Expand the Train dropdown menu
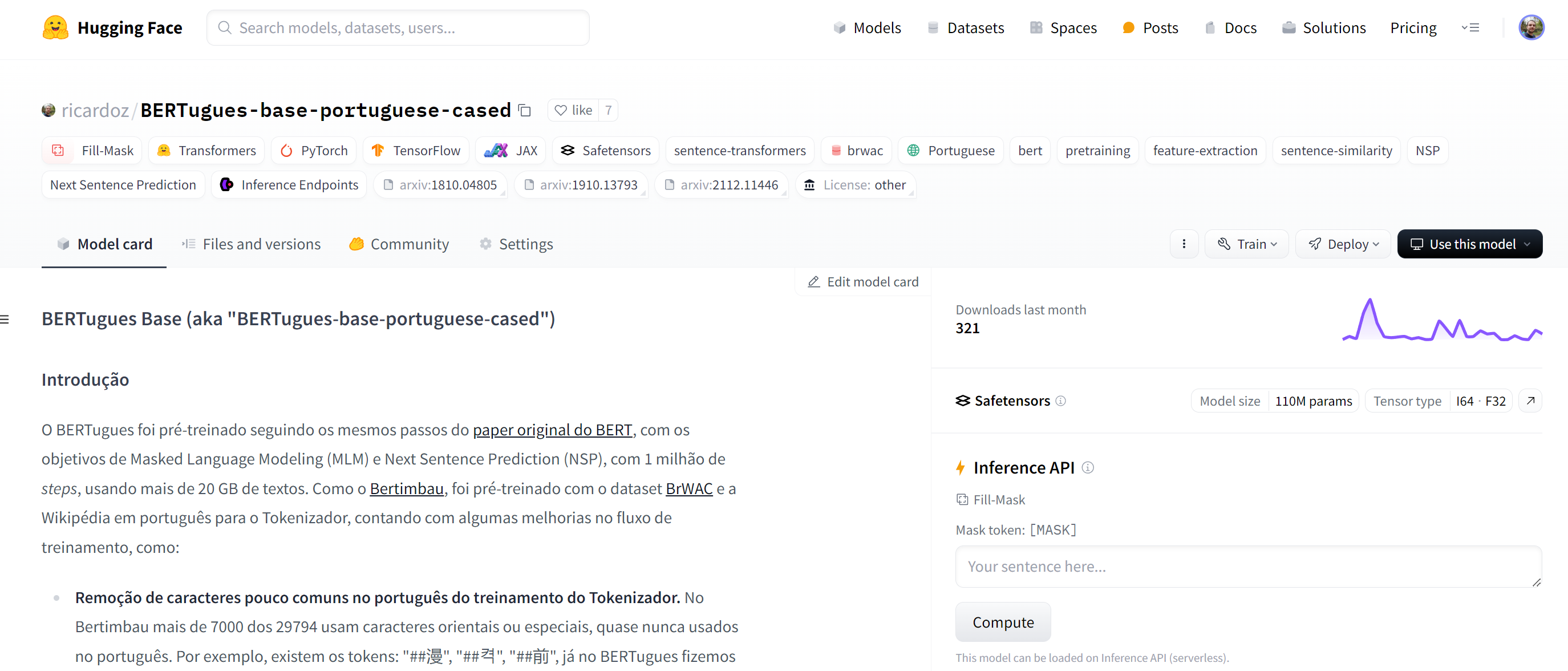This screenshot has height=671, width=1568. 1248,244
